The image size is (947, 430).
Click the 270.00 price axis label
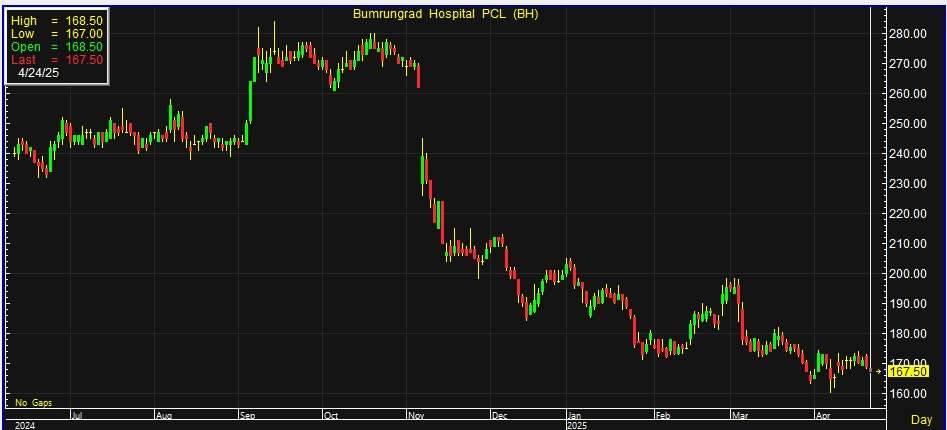[x=908, y=64]
